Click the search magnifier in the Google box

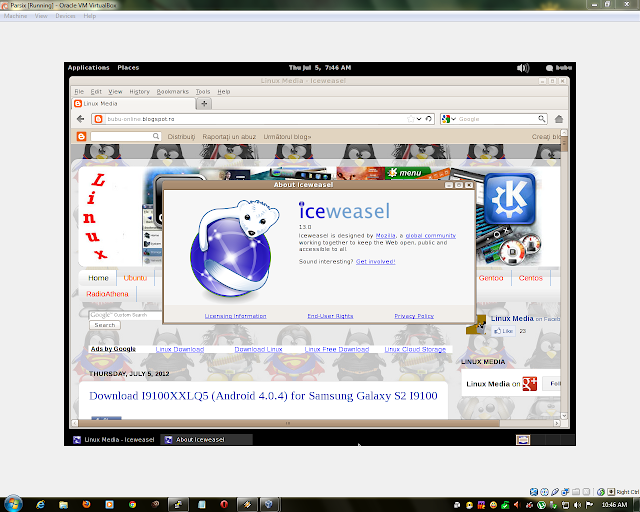point(541,119)
